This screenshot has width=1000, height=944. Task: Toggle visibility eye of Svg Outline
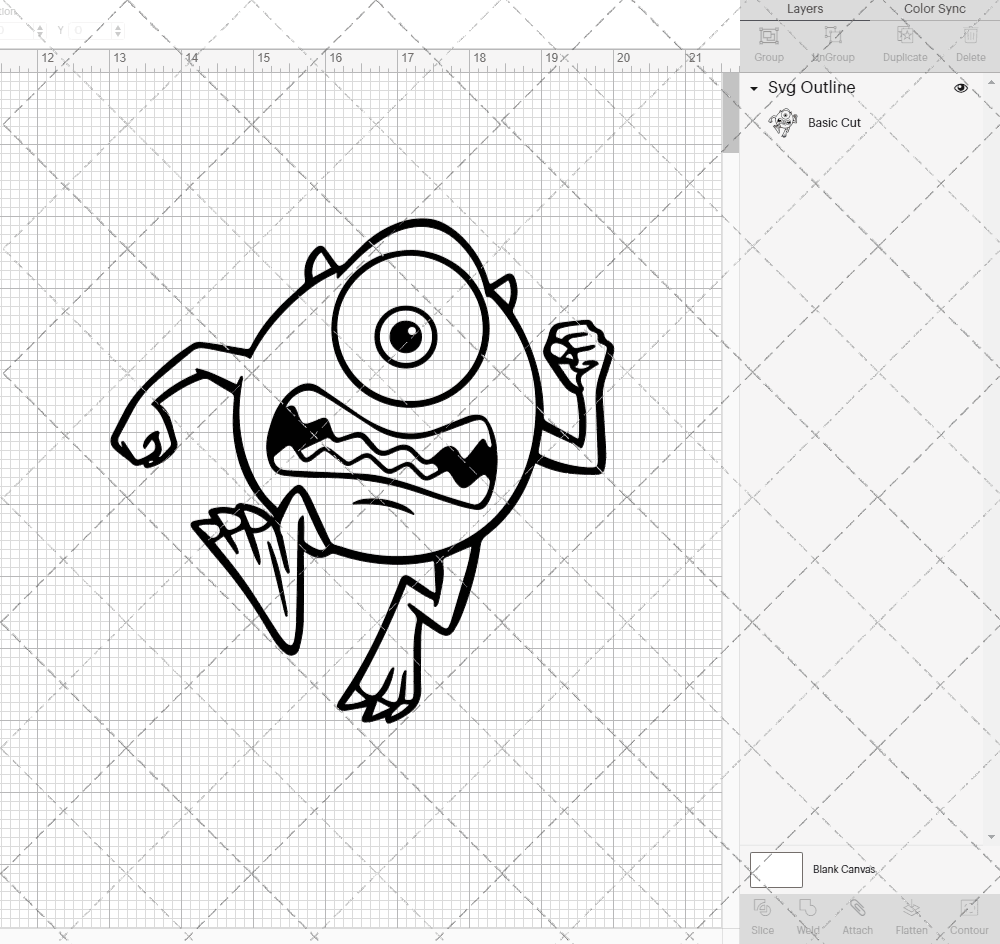coord(960,88)
